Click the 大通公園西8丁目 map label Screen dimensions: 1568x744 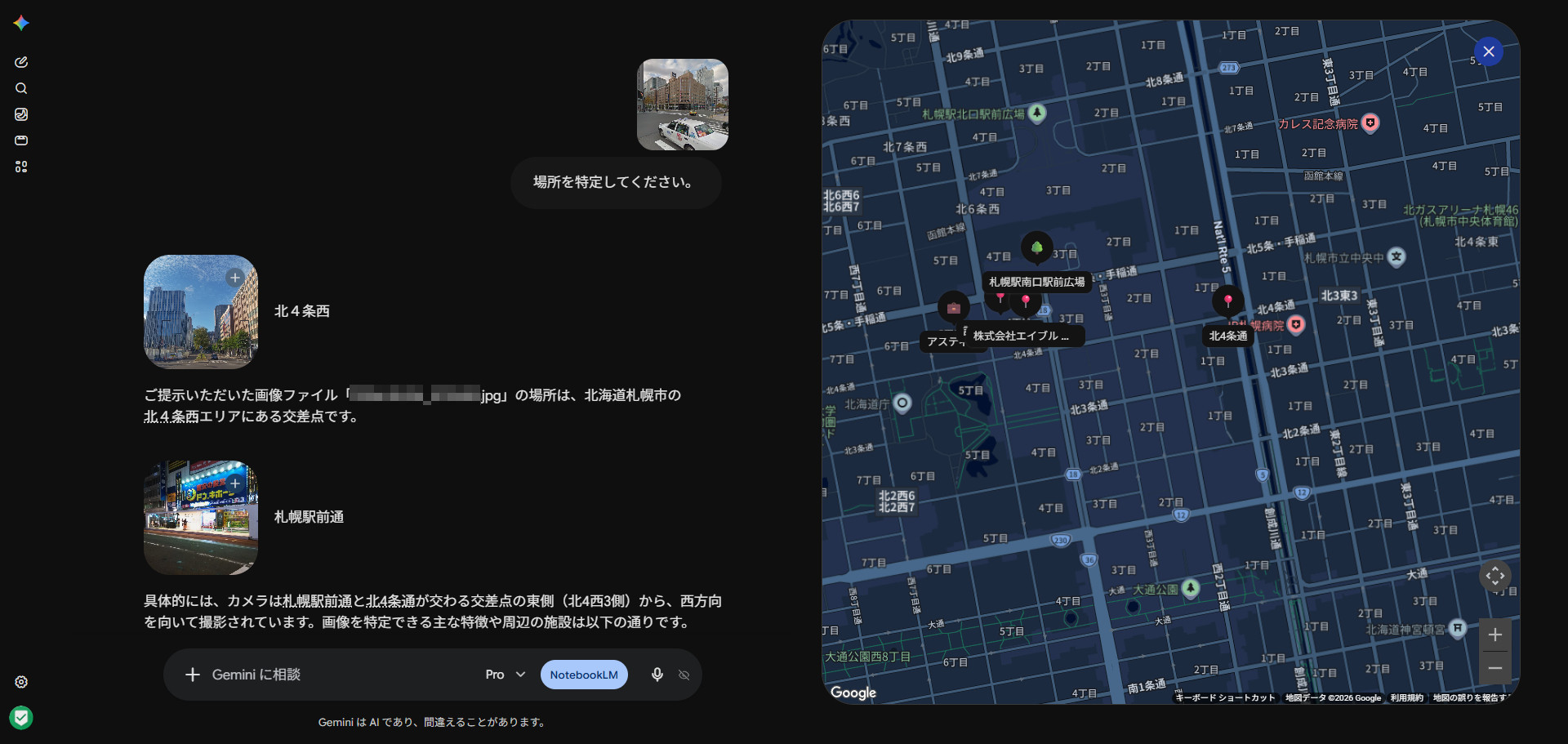[x=867, y=657]
